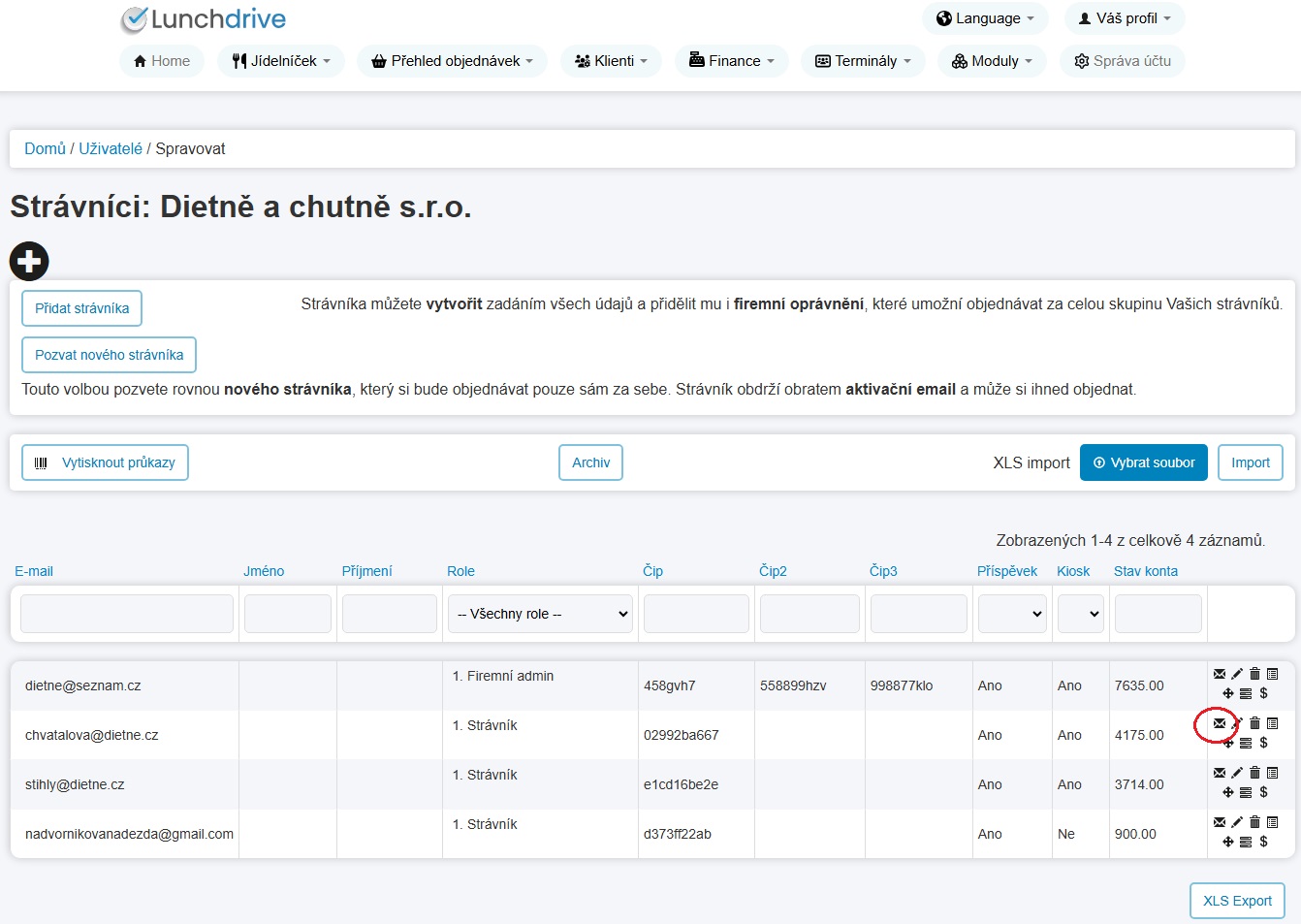1301x924 pixels.
Task: Open the Language dropdown
Action: pos(985,18)
